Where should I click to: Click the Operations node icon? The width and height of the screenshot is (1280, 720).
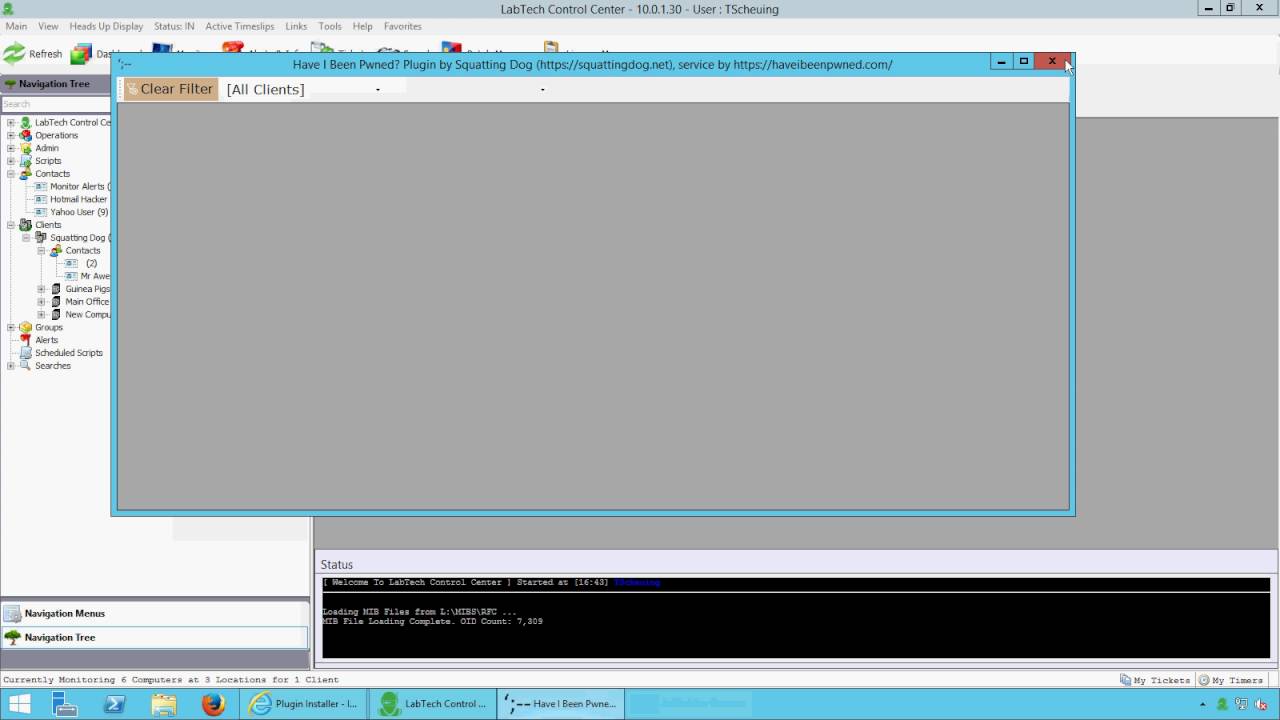coord(25,135)
